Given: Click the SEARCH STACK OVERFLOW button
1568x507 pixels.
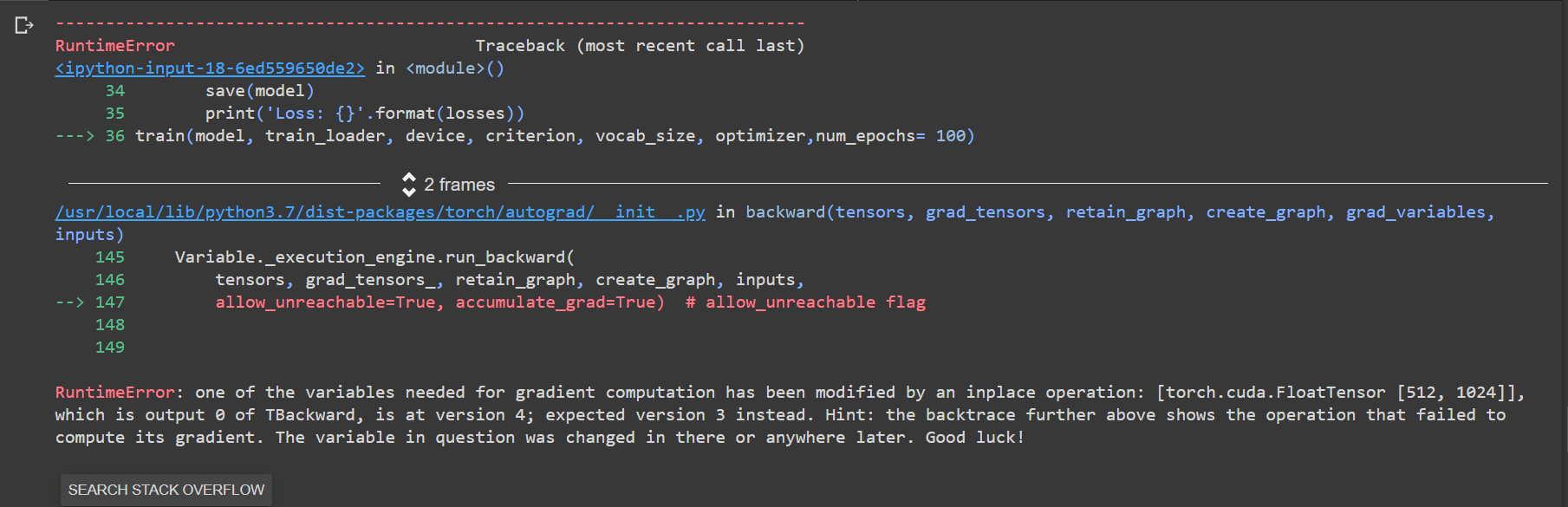Looking at the screenshot, I should 166,490.
